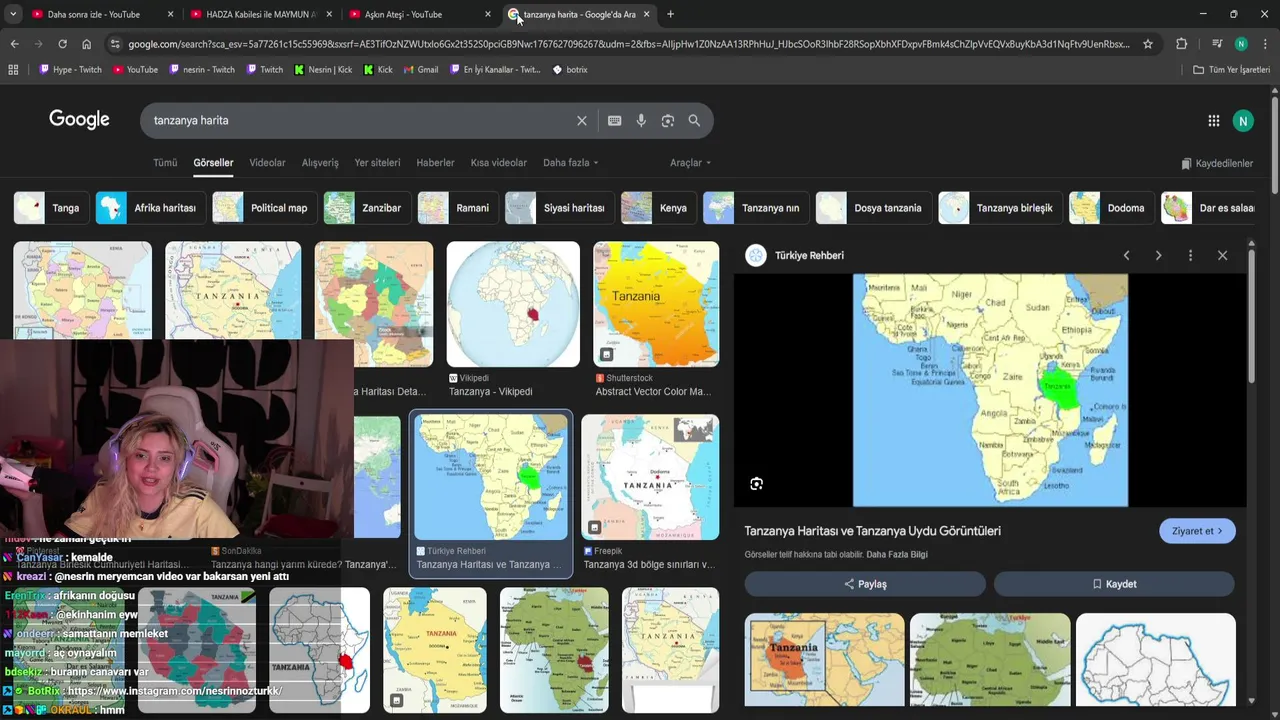Click the magnifier search icon
Screen dimensions: 1280x720
click(x=694, y=120)
